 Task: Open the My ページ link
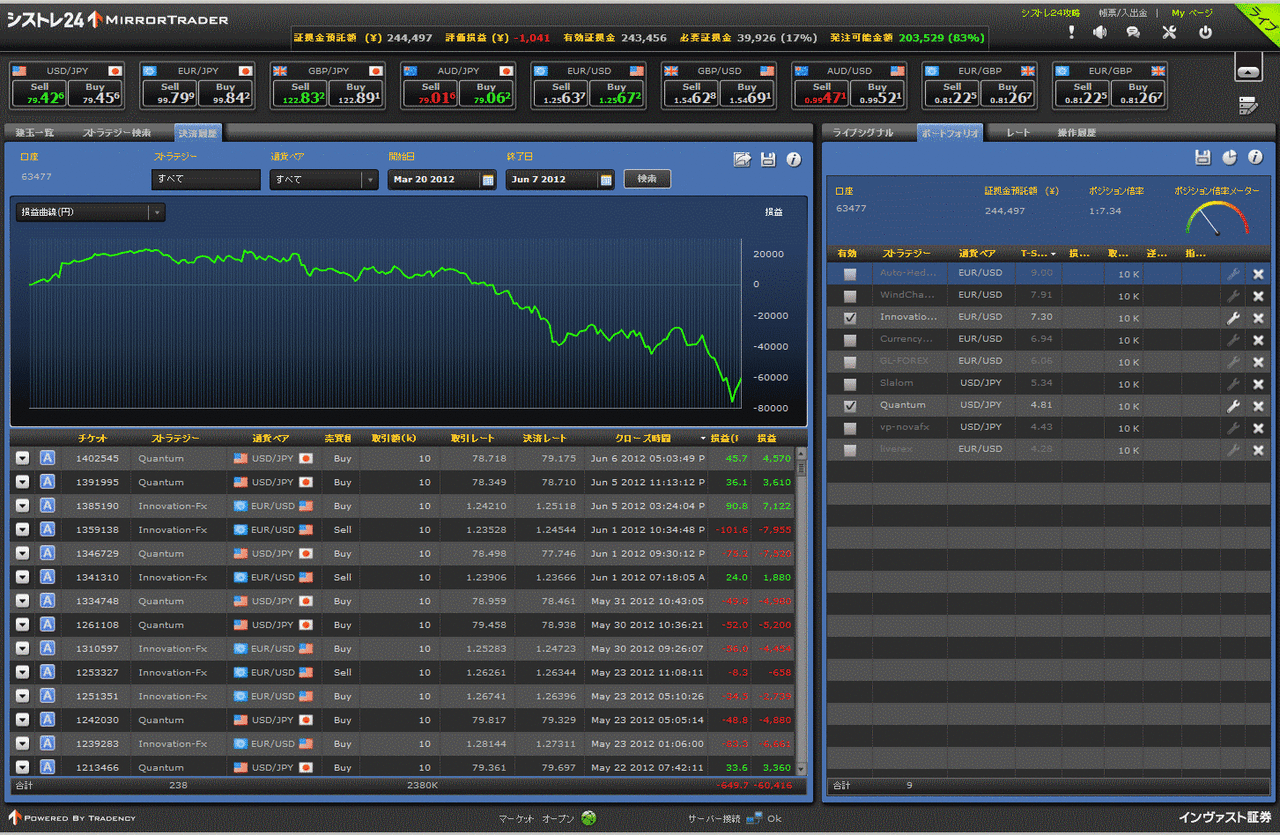pyautogui.click(x=1192, y=13)
